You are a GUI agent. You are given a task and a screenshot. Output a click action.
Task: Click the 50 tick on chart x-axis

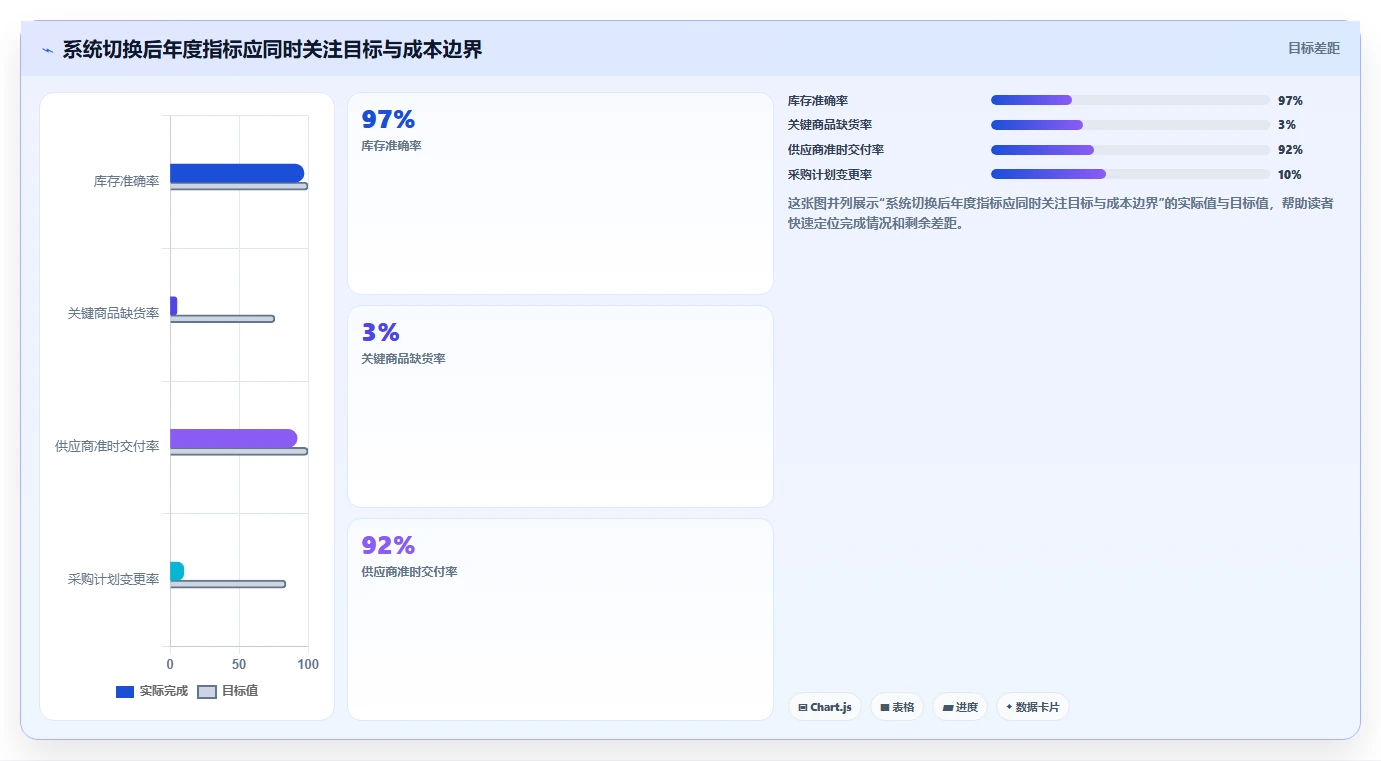(239, 664)
